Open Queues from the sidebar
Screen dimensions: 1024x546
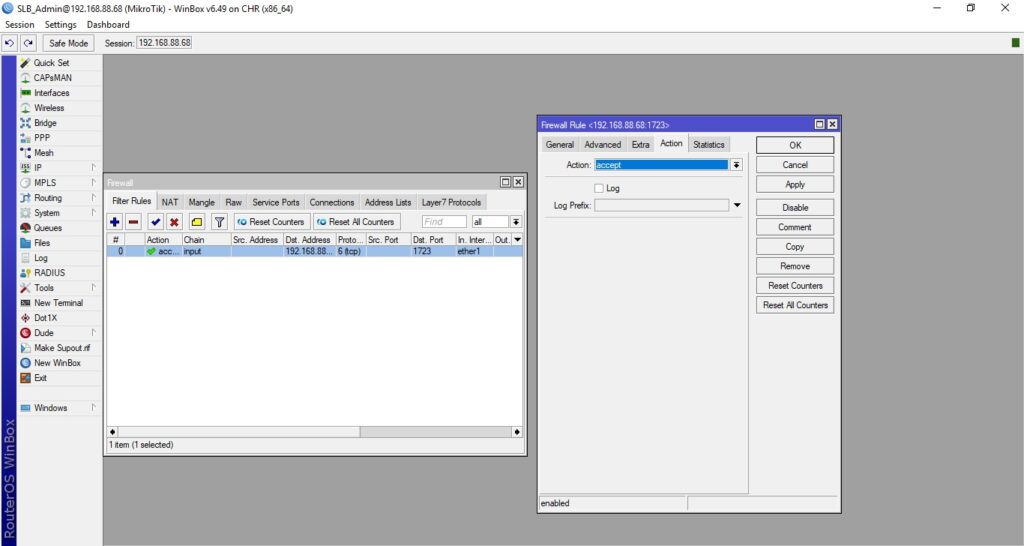[48, 228]
